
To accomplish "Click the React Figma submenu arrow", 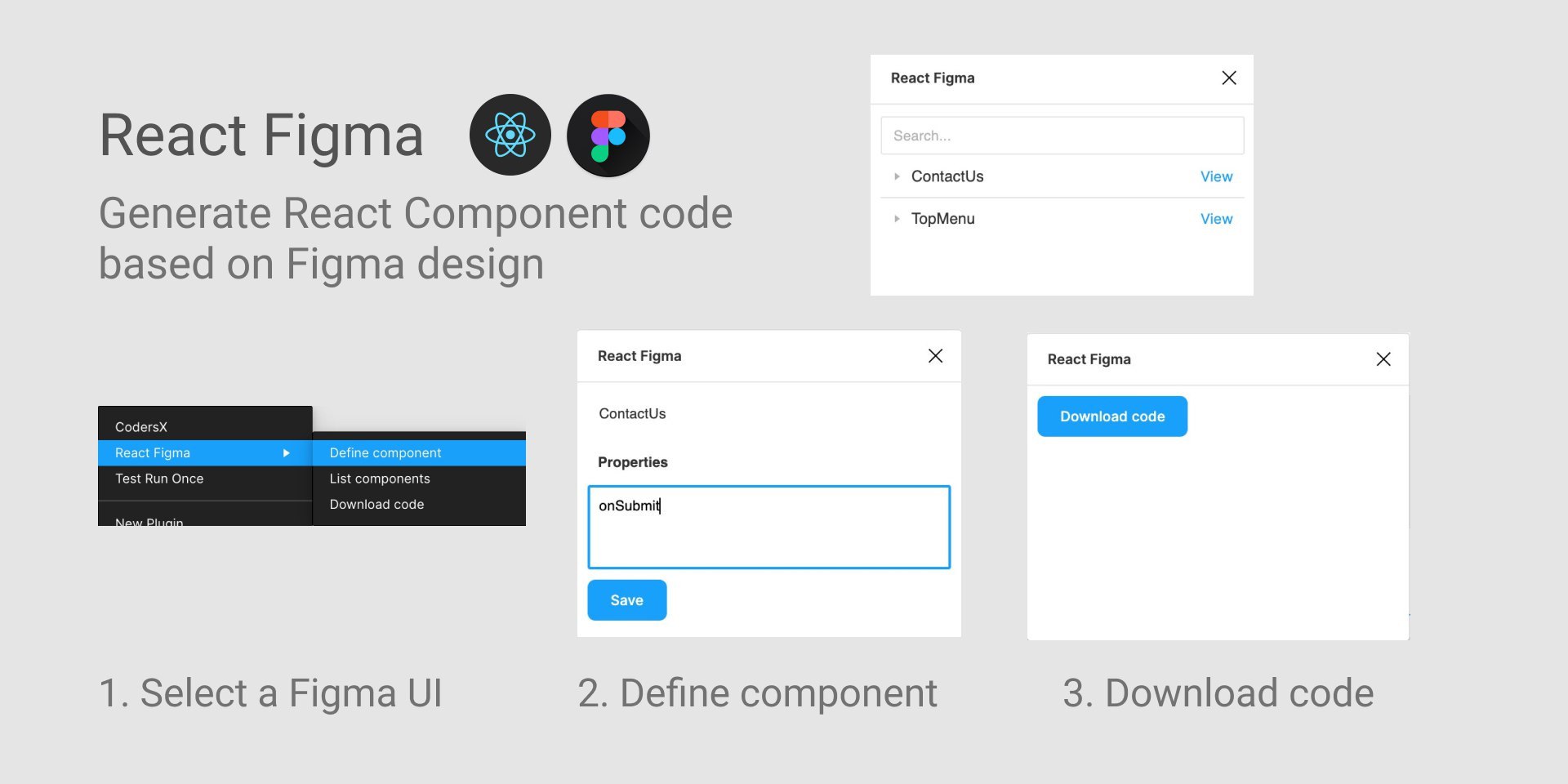I will click(x=286, y=453).
